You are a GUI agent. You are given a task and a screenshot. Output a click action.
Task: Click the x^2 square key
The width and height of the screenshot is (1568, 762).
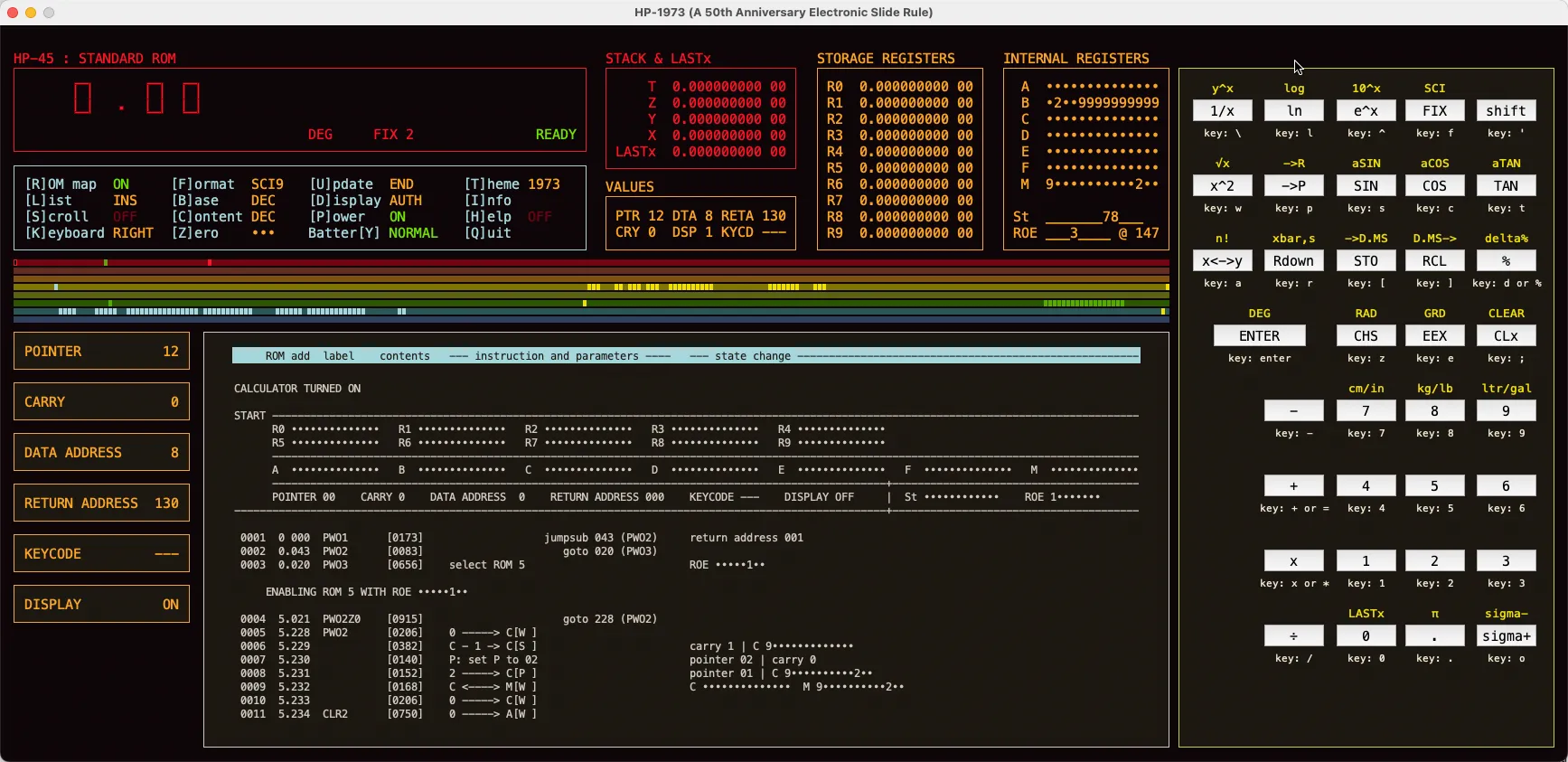pyautogui.click(x=1222, y=186)
